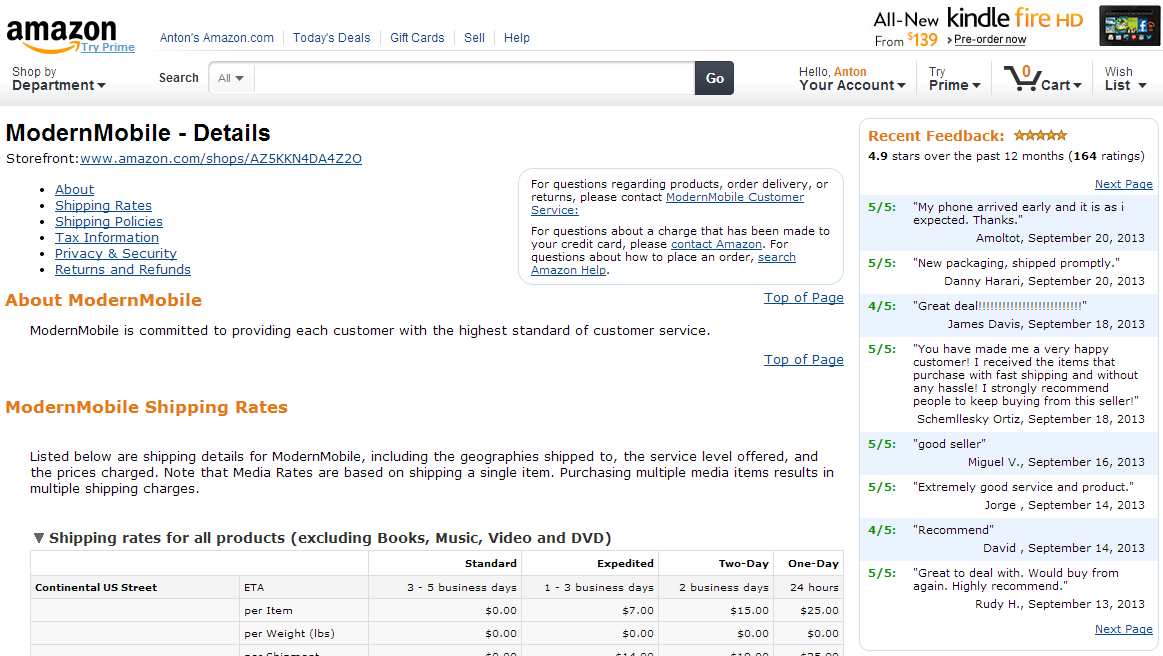Click the ModernMobile - Details heading
1163x656 pixels.
(138, 134)
